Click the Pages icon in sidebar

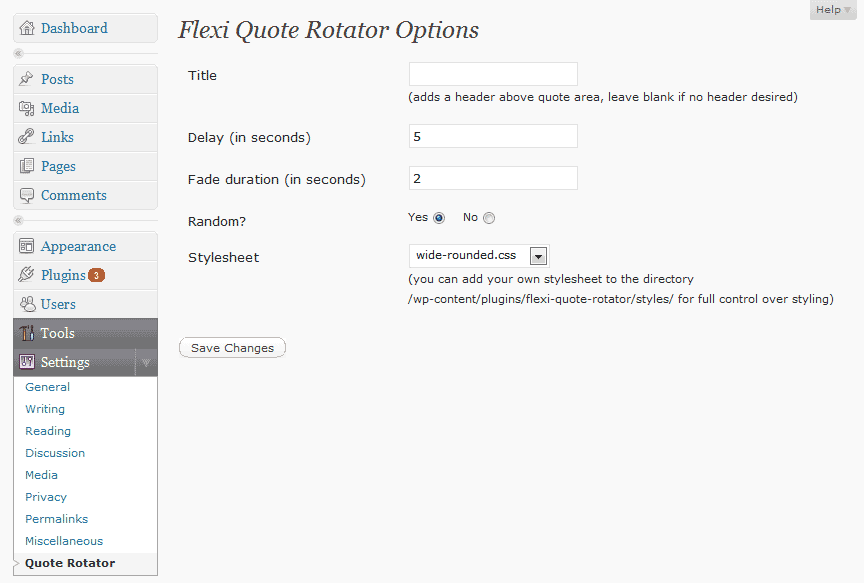(x=27, y=166)
